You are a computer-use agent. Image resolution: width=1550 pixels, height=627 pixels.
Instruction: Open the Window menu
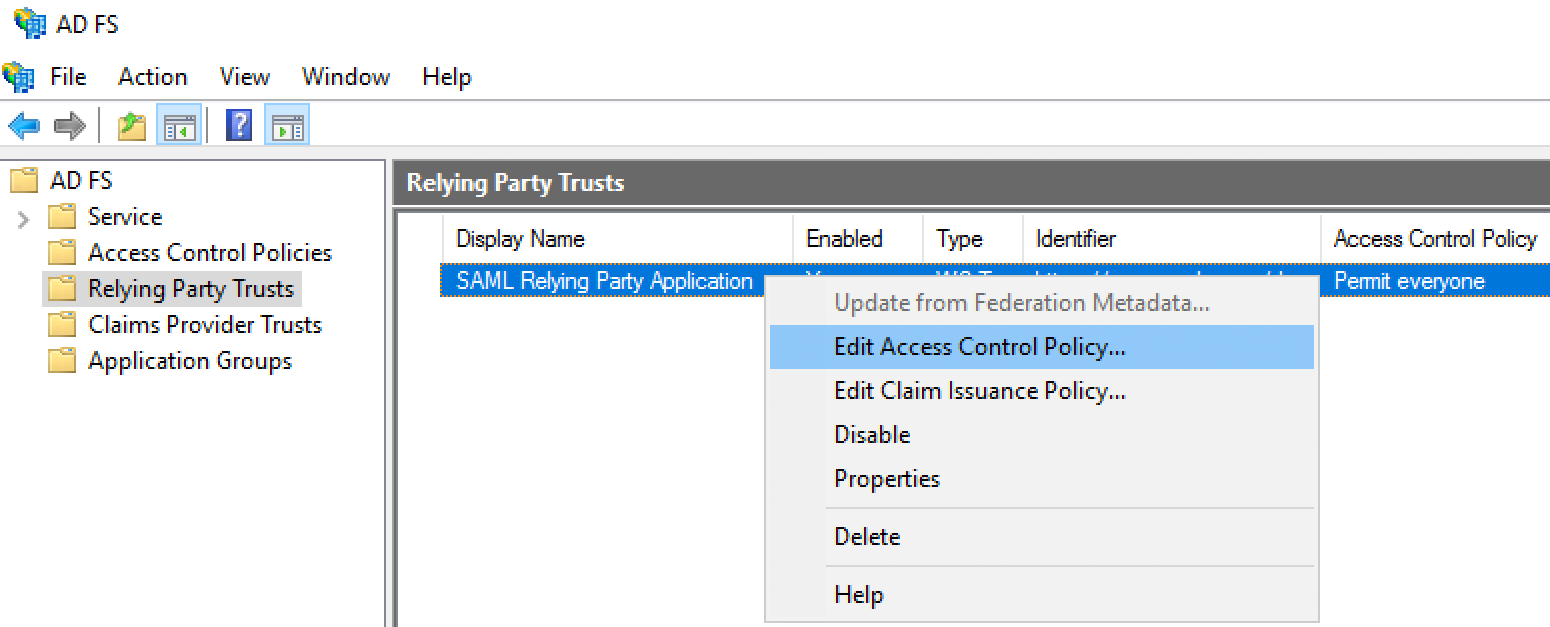click(345, 76)
